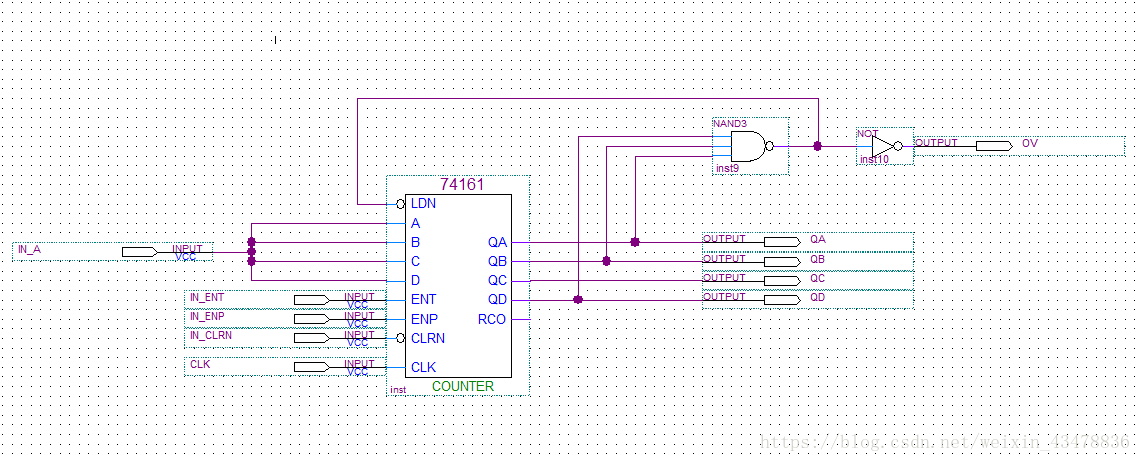
Task: Click the NAND3 label text
Action: click(729, 124)
